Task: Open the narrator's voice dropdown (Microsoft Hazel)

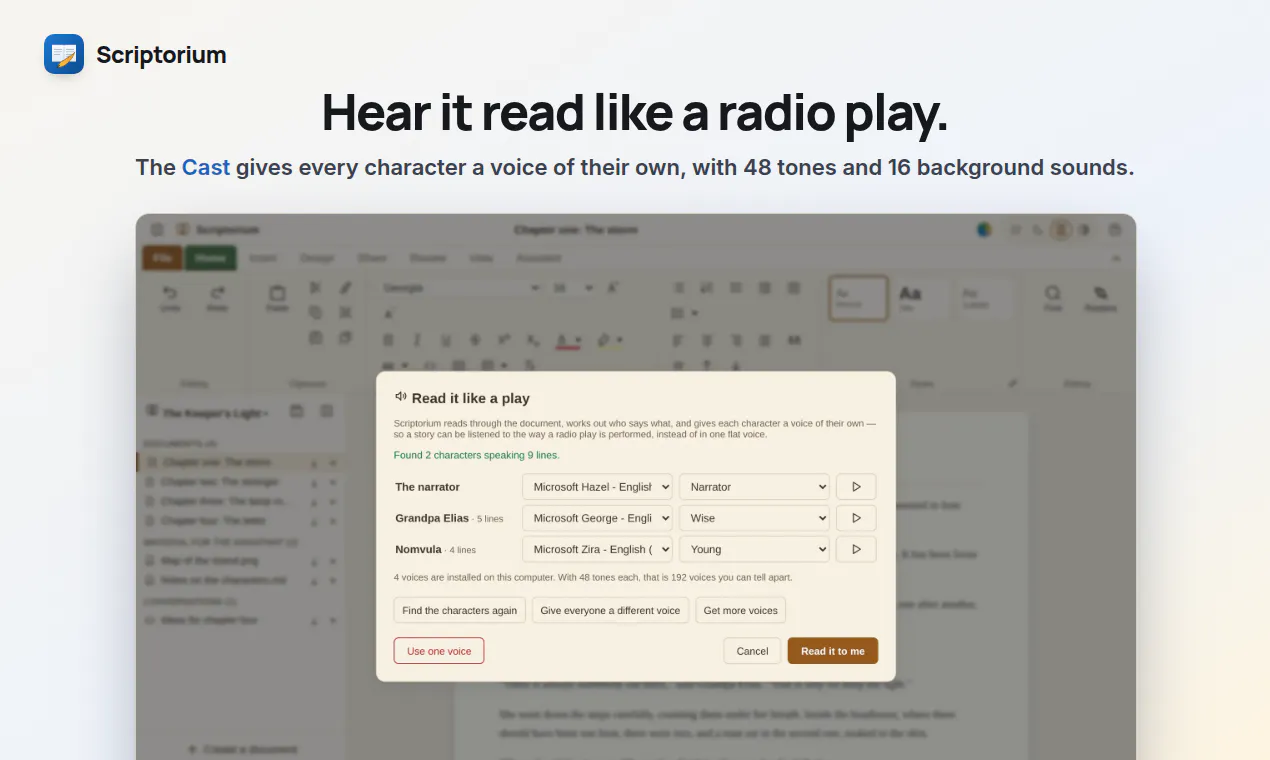Action: pyautogui.click(x=597, y=487)
